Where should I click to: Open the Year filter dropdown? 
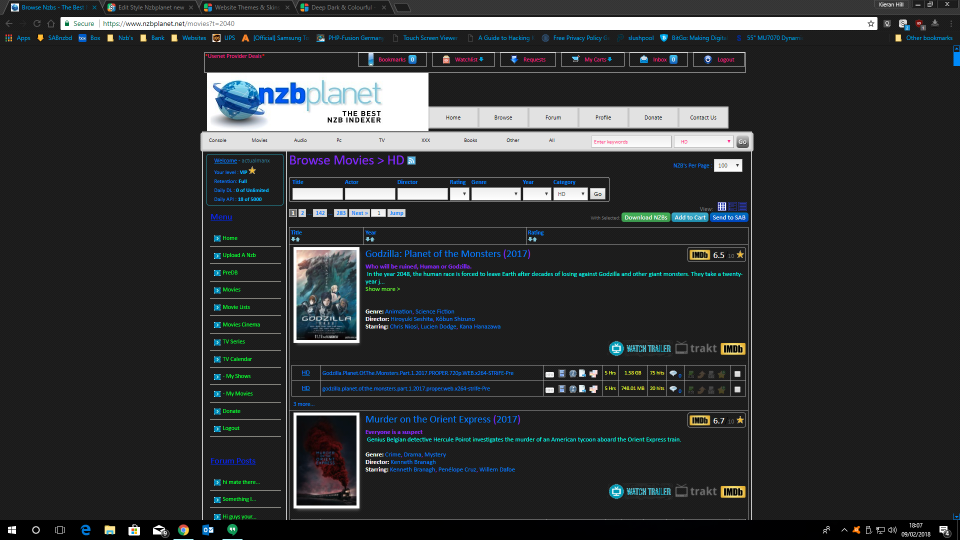tap(536, 194)
